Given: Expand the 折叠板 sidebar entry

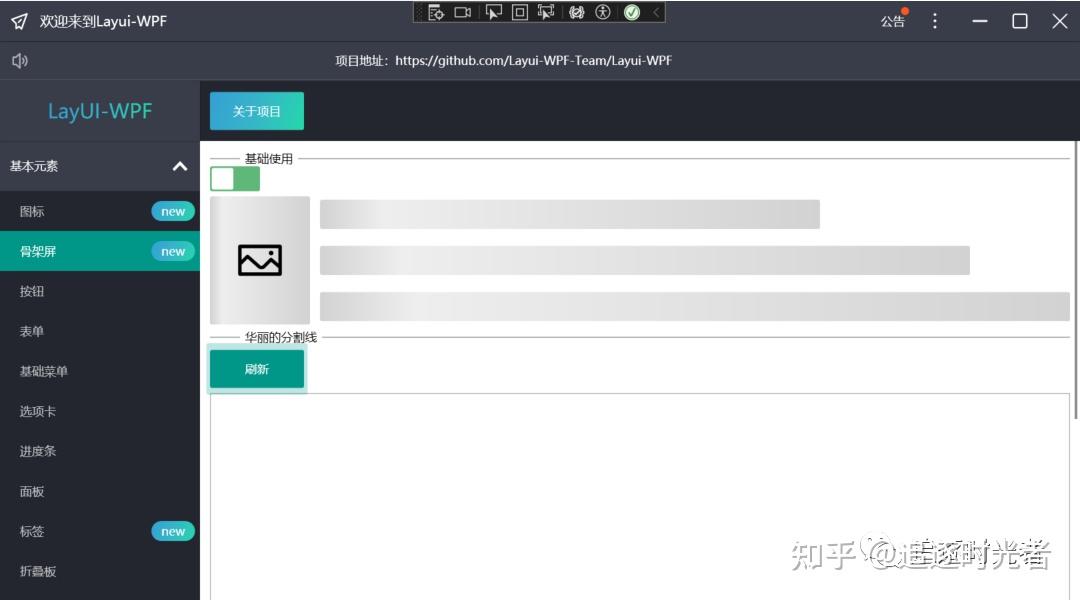Looking at the screenshot, I should [37, 571].
